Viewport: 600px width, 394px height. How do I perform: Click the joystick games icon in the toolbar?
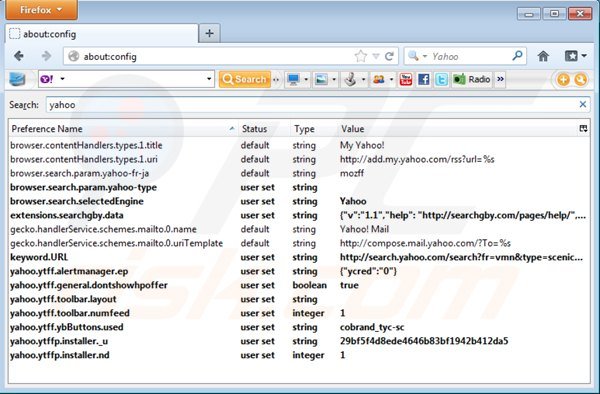coord(350,80)
